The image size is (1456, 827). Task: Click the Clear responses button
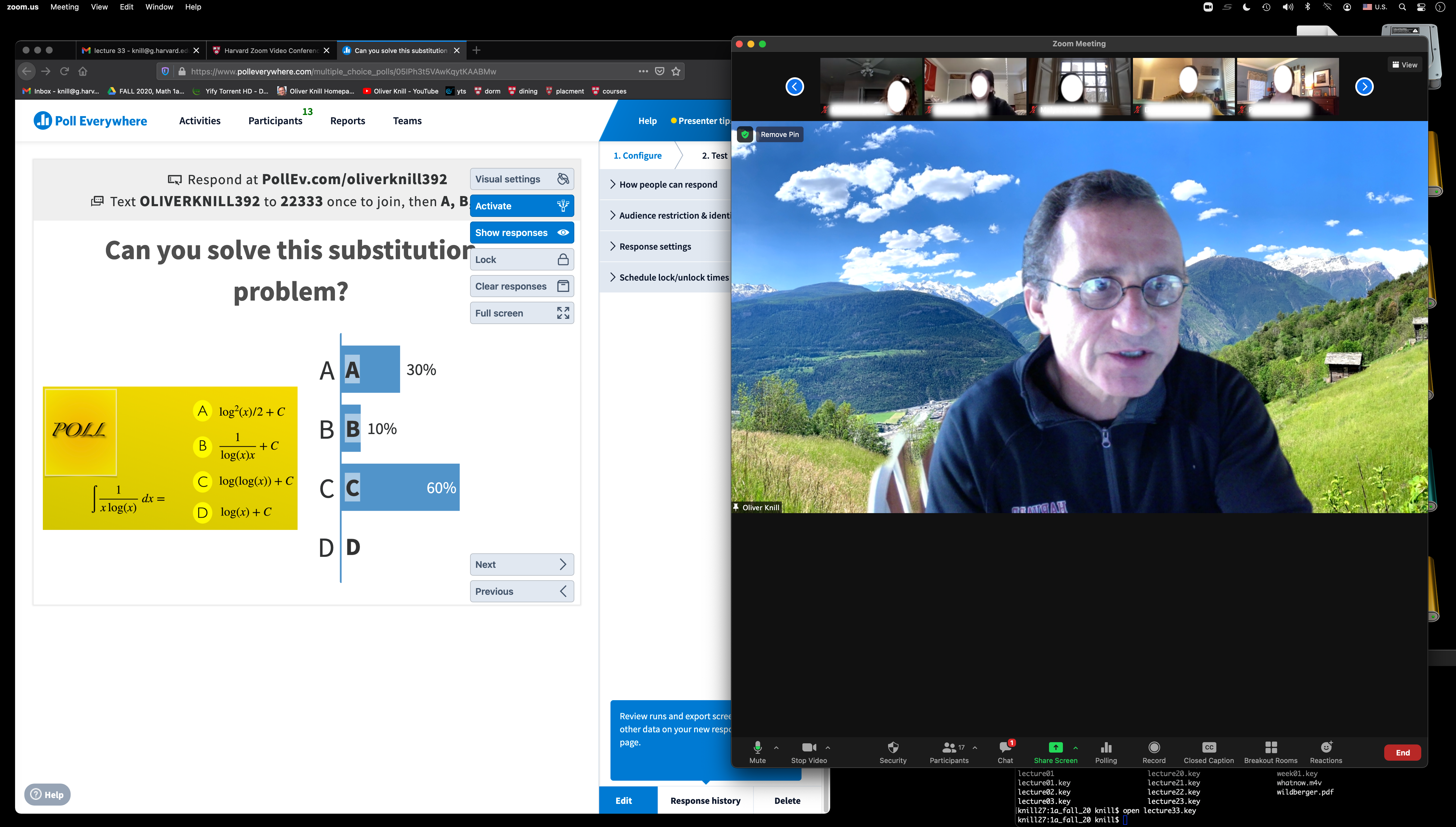click(521, 286)
